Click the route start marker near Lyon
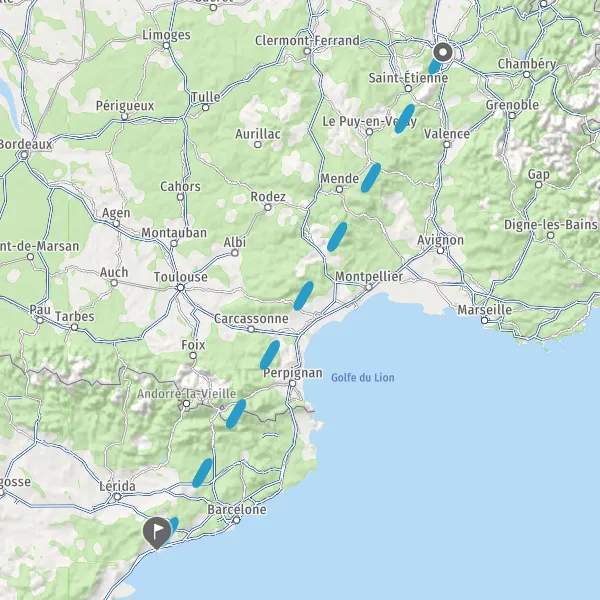600x600 pixels. (x=443, y=52)
